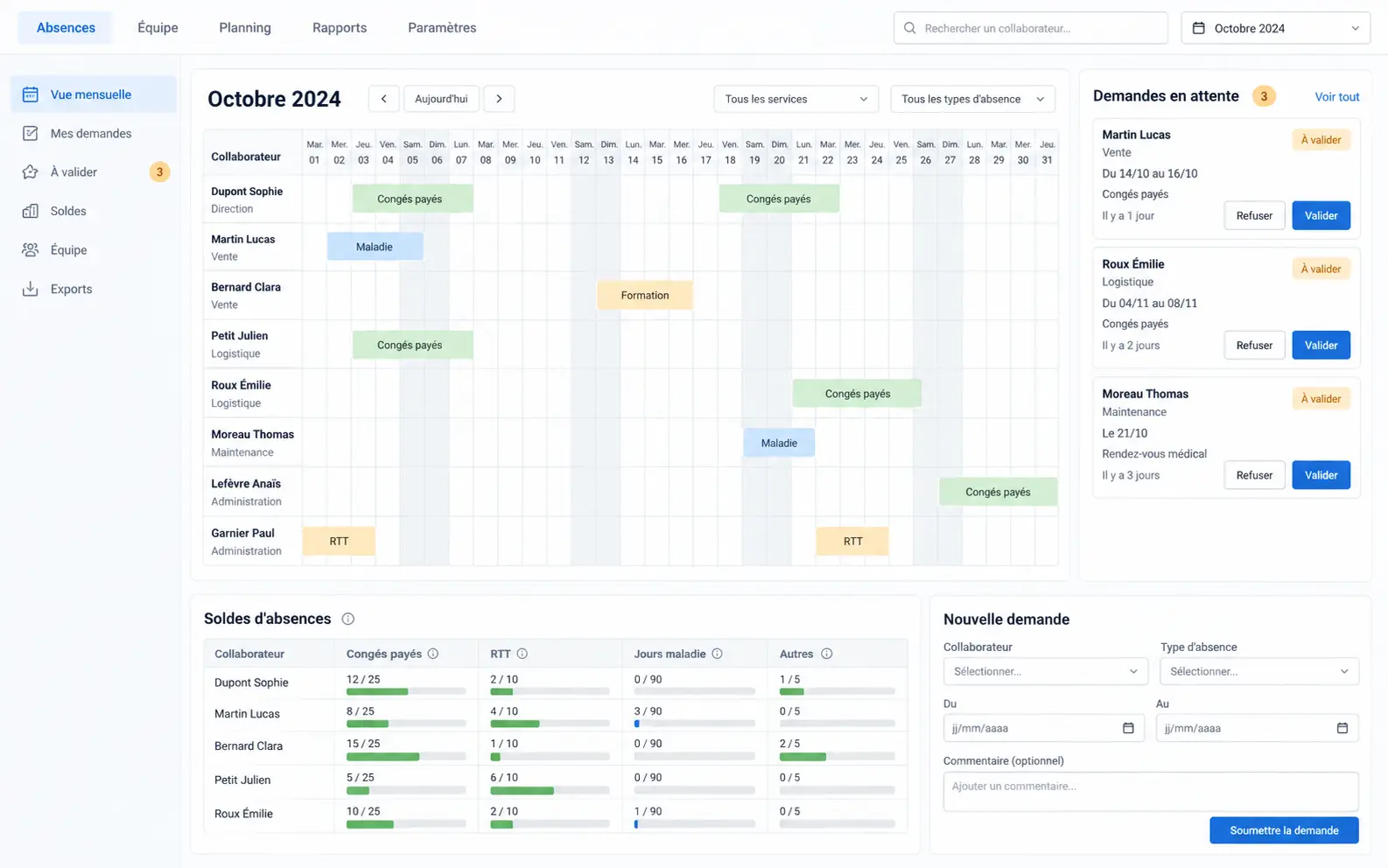Switch to the Équipe top tab

pyautogui.click(x=158, y=28)
